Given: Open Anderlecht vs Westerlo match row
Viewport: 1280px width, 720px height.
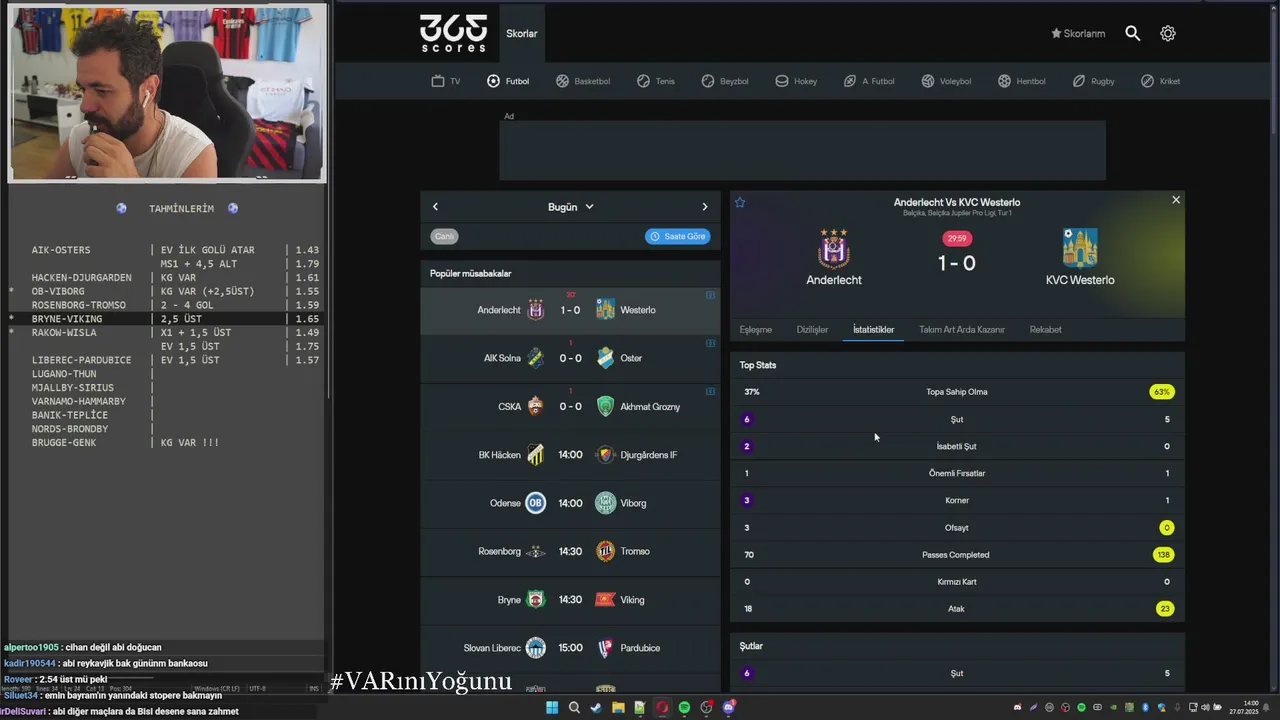Looking at the screenshot, I should (x=570, y=310).
